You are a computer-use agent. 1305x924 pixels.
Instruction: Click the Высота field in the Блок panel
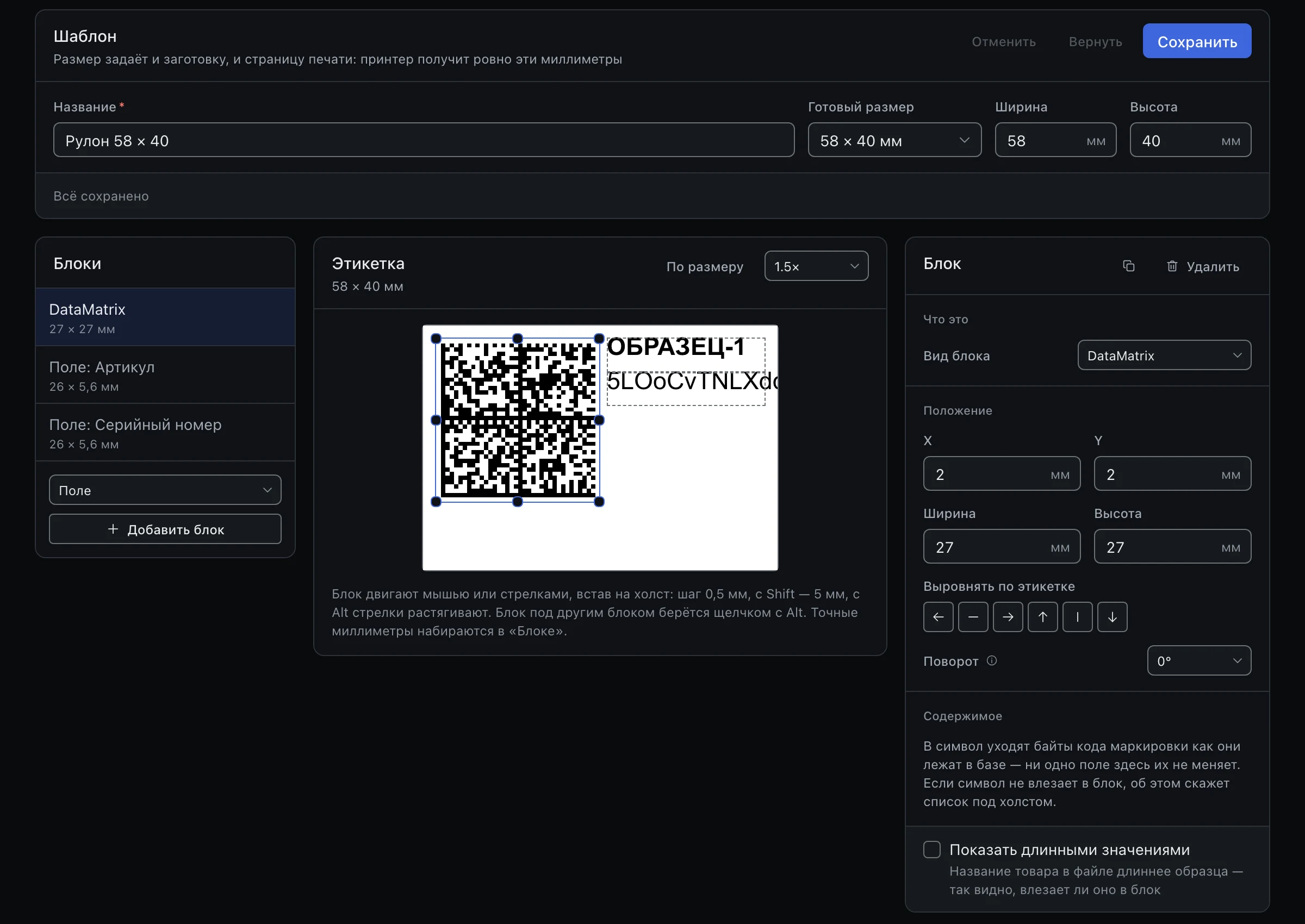point(1172,546)
